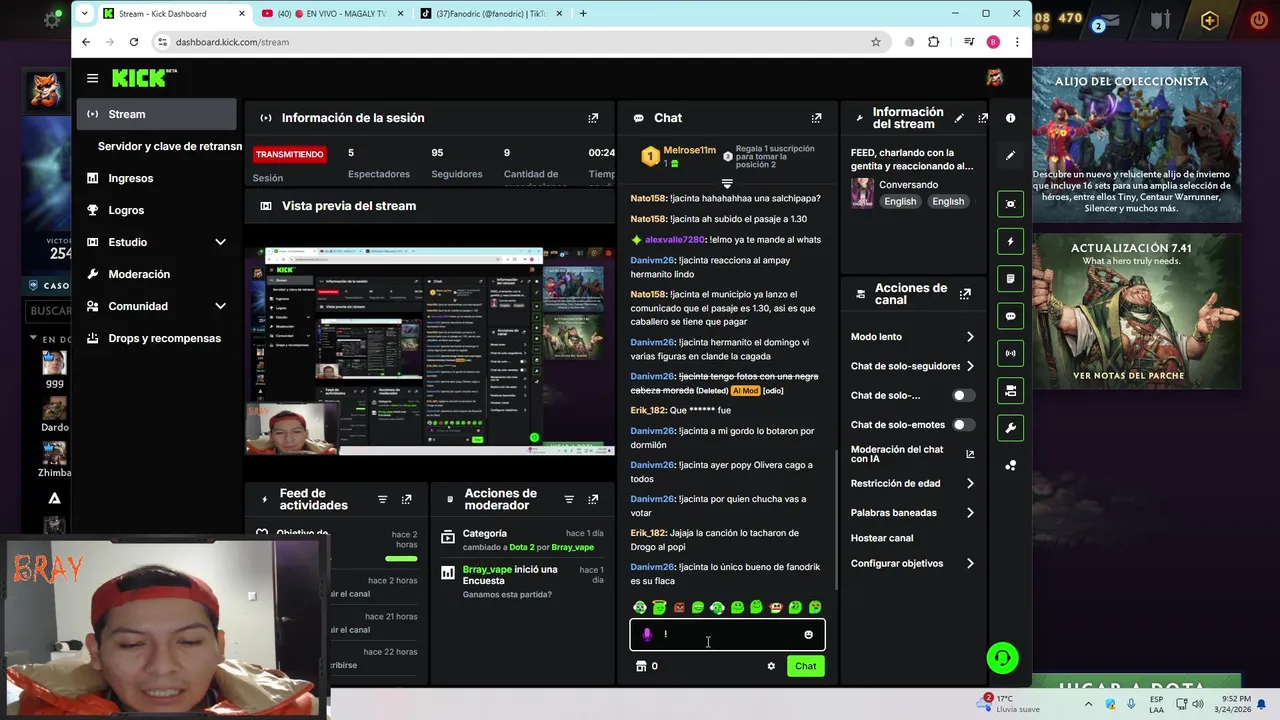This screenshot has height=720, width=1280.
Task: Click the Kick logo
Action: (x=144, y=78)
